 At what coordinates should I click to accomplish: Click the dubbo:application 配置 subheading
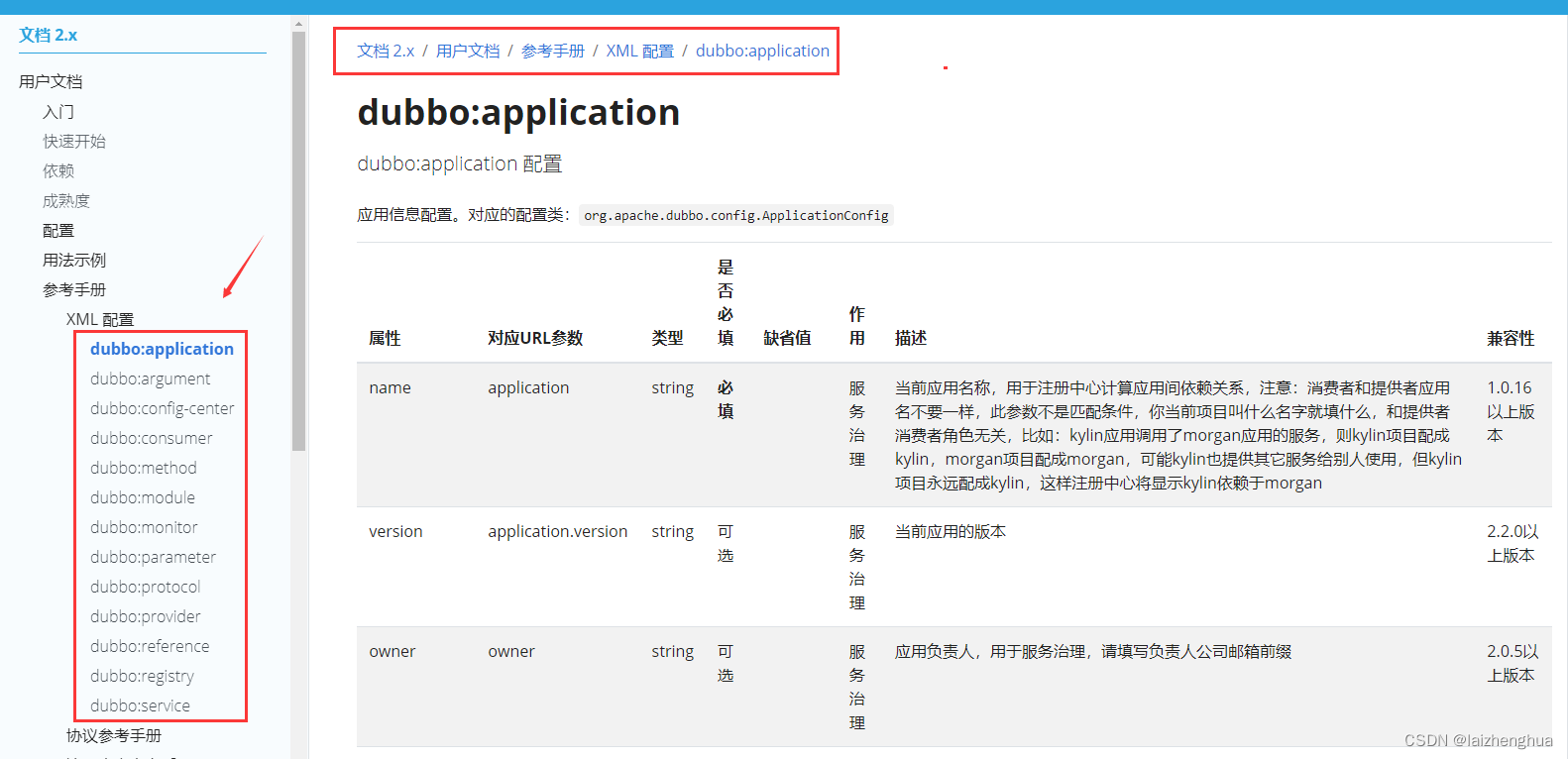click(x=460, y=163)
